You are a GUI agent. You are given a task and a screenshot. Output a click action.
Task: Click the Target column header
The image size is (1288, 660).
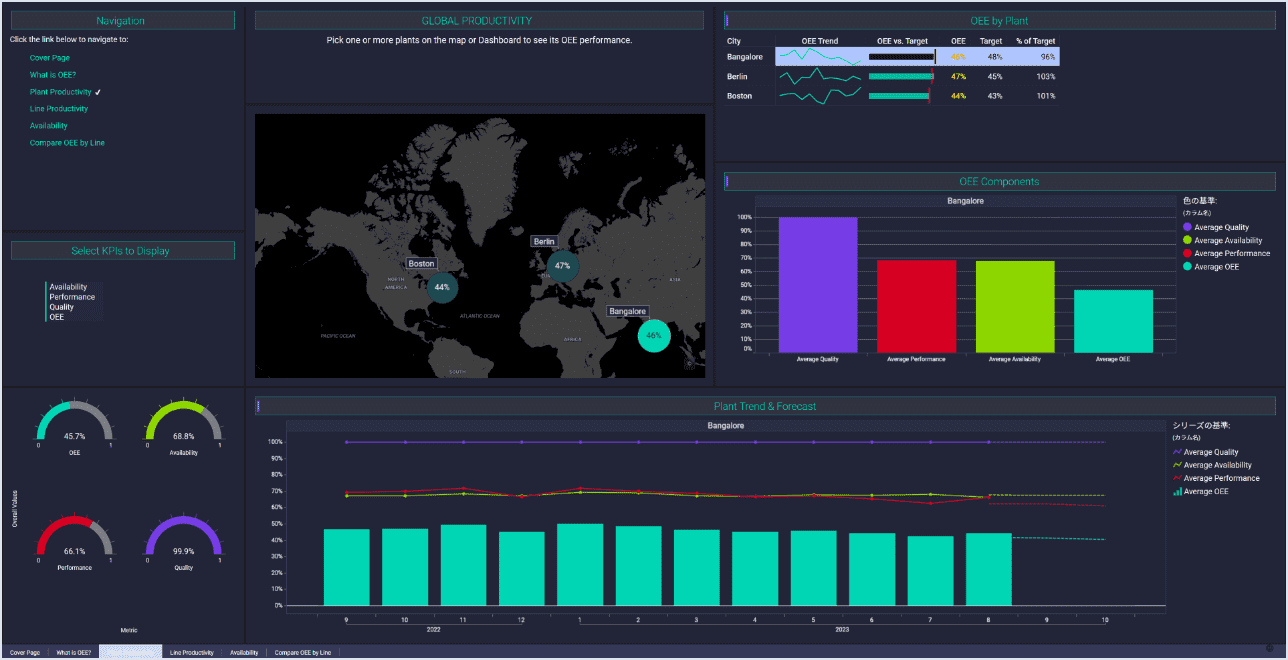pyautogui.click(x=991, y=41)
